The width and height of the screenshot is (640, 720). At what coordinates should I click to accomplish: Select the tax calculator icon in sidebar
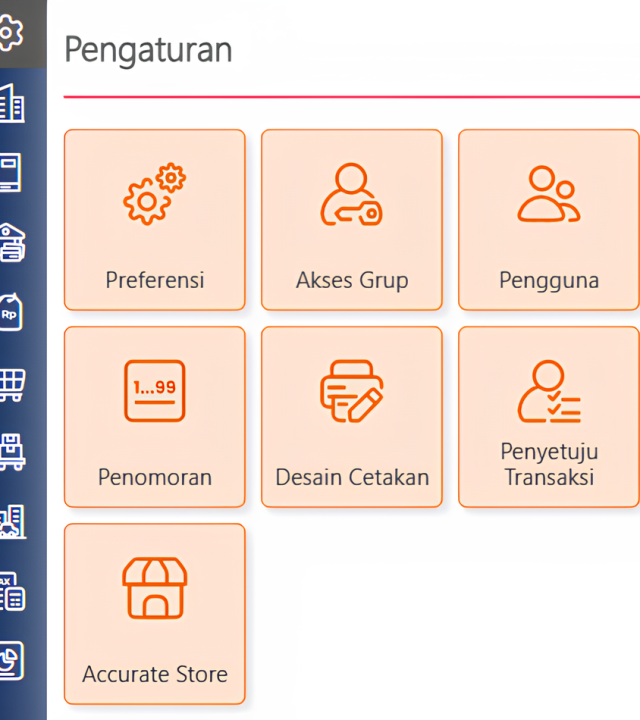[x=12, y=591]
